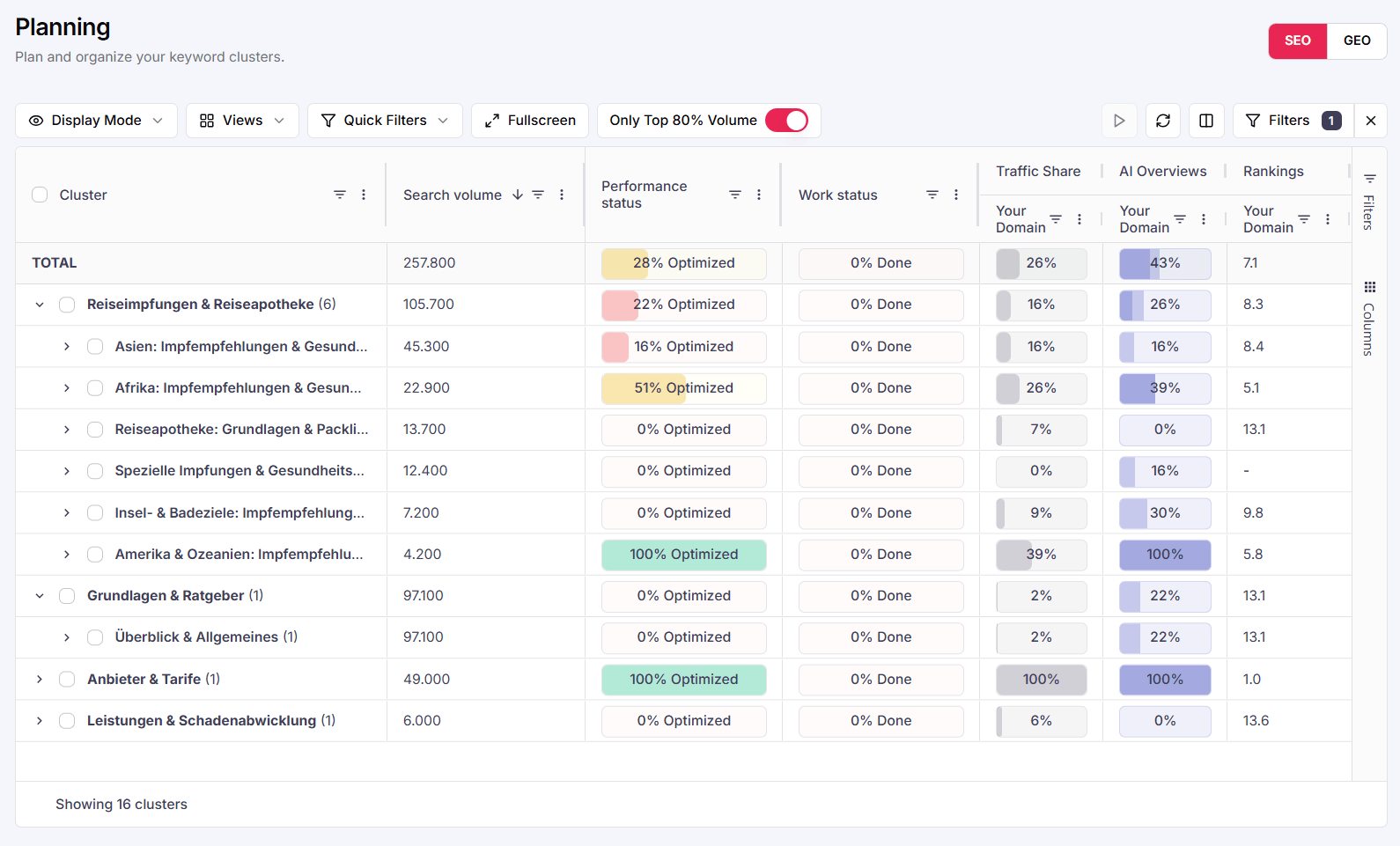1400x846 pixels.
Task: Select the Afrika: Impfempfehlungen row checkbox
Action: coord(95,388)
